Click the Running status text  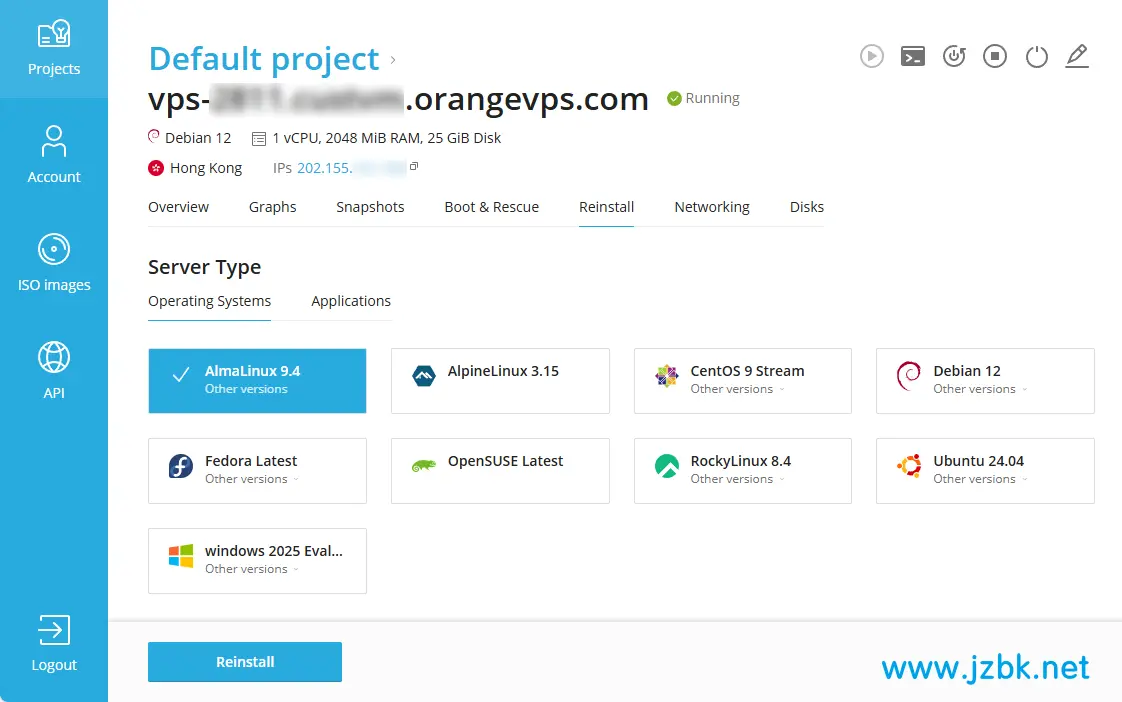click(x=712, y=98)
